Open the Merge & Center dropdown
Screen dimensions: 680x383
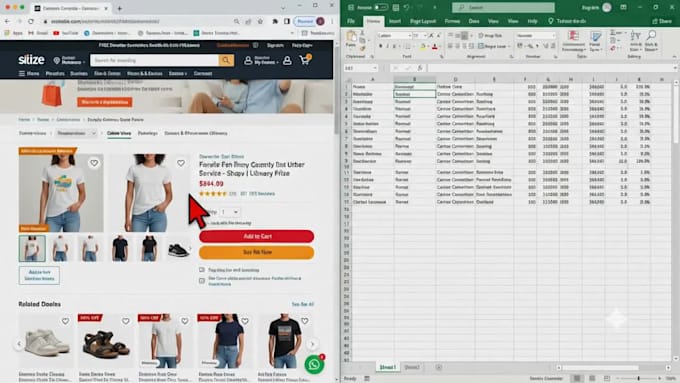[x=508, y=46]
